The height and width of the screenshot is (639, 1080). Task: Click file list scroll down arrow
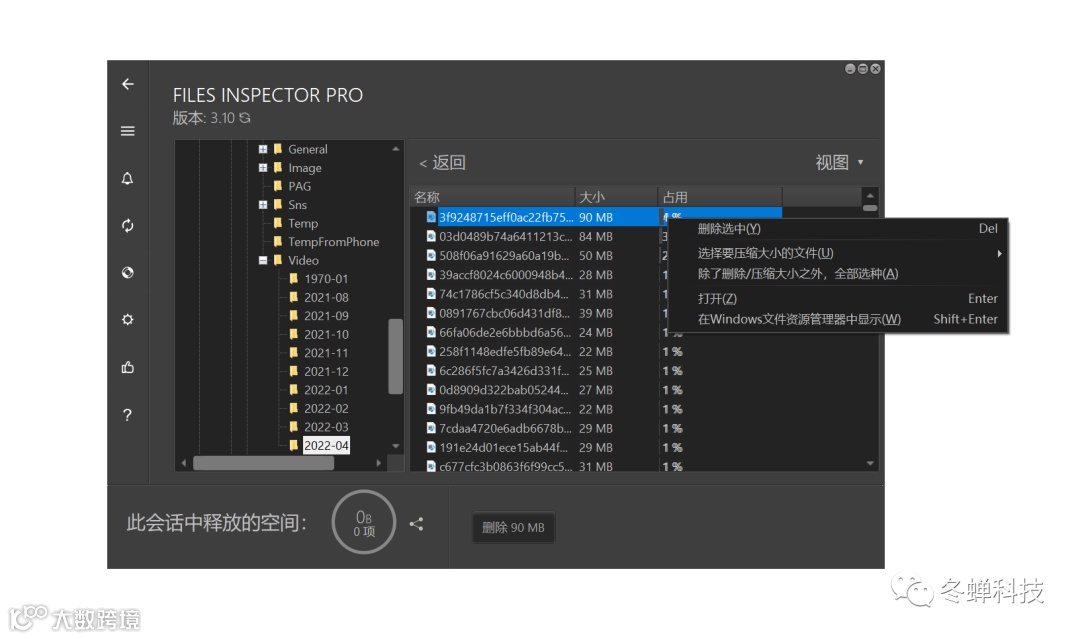[870, 463]
